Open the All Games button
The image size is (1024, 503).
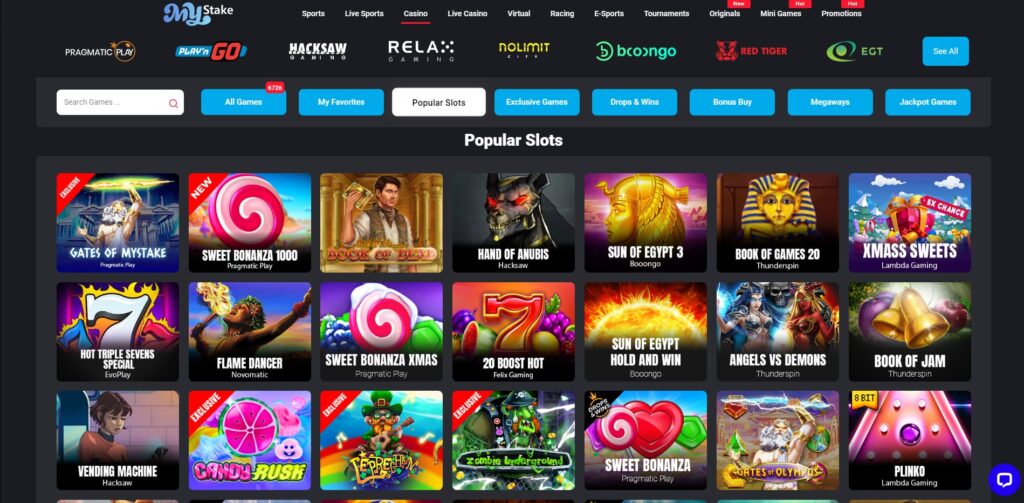tap(243, 102)
